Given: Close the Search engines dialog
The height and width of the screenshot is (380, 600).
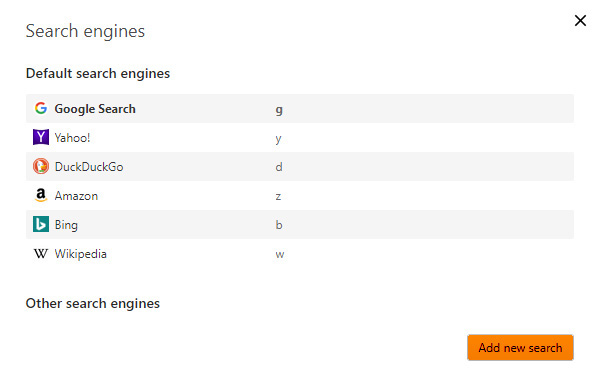Looking at the screenshot, I should click(x=580, y=20).
